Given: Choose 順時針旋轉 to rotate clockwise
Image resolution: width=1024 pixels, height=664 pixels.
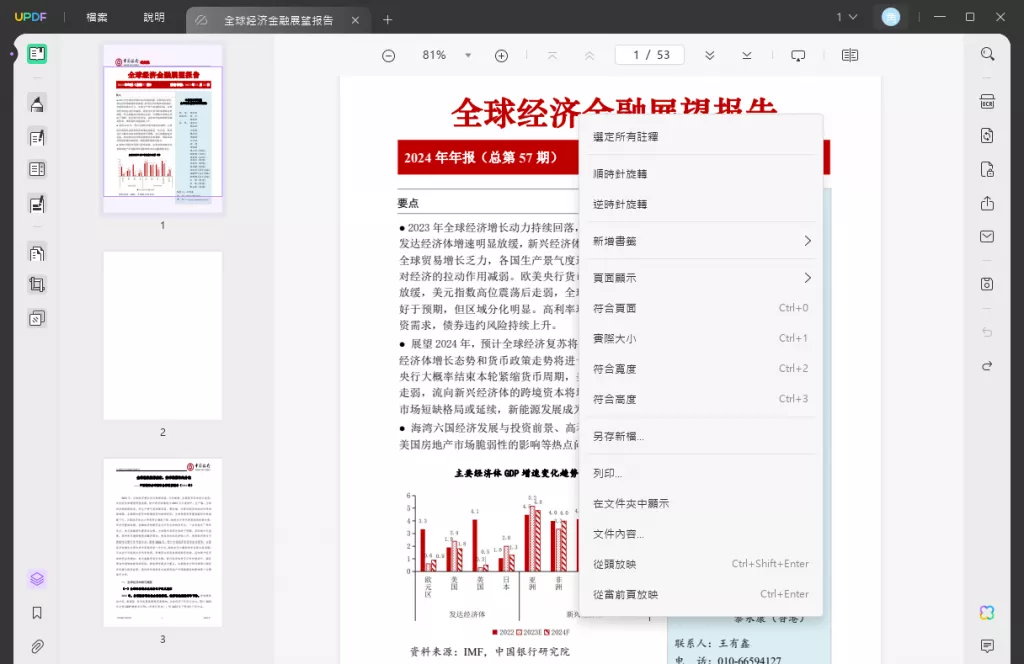Looking at the screenshot, I should 701,174.
